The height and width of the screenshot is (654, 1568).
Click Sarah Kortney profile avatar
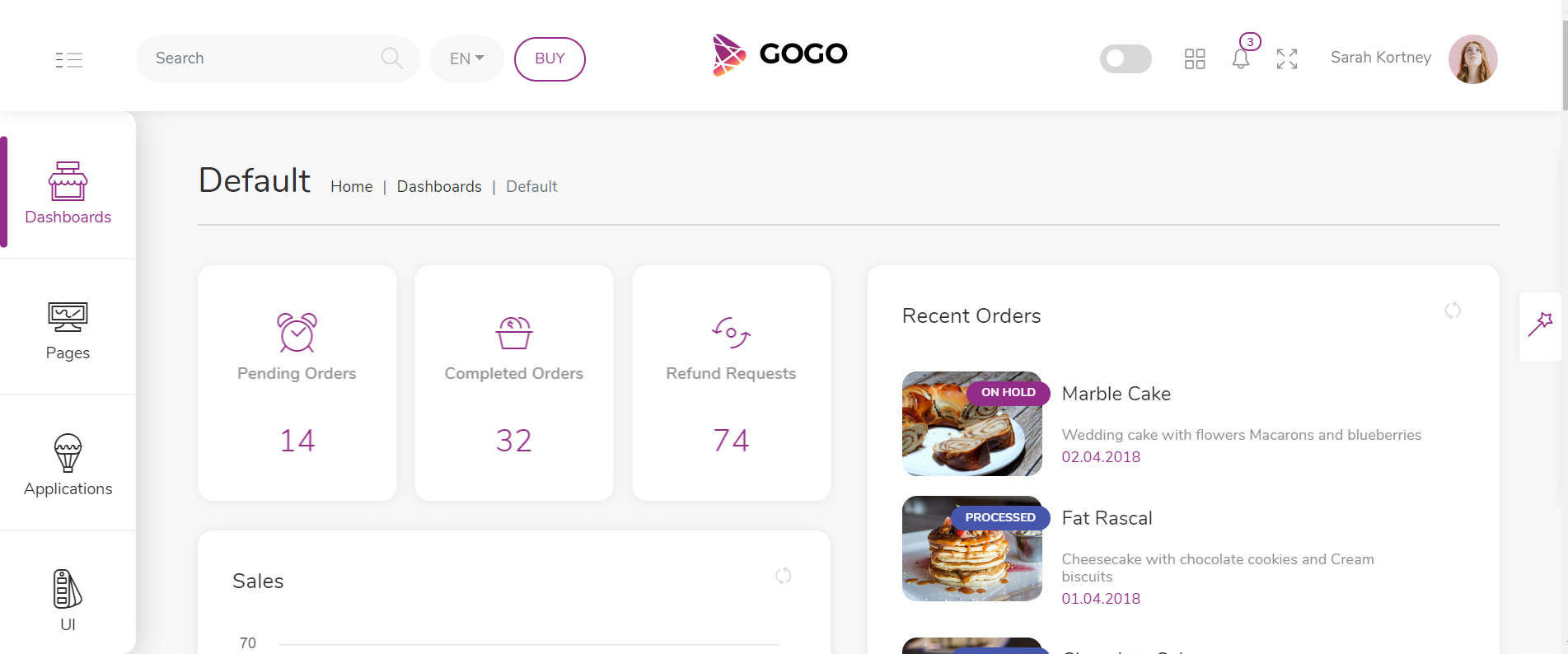click(x=1473, y=59)
